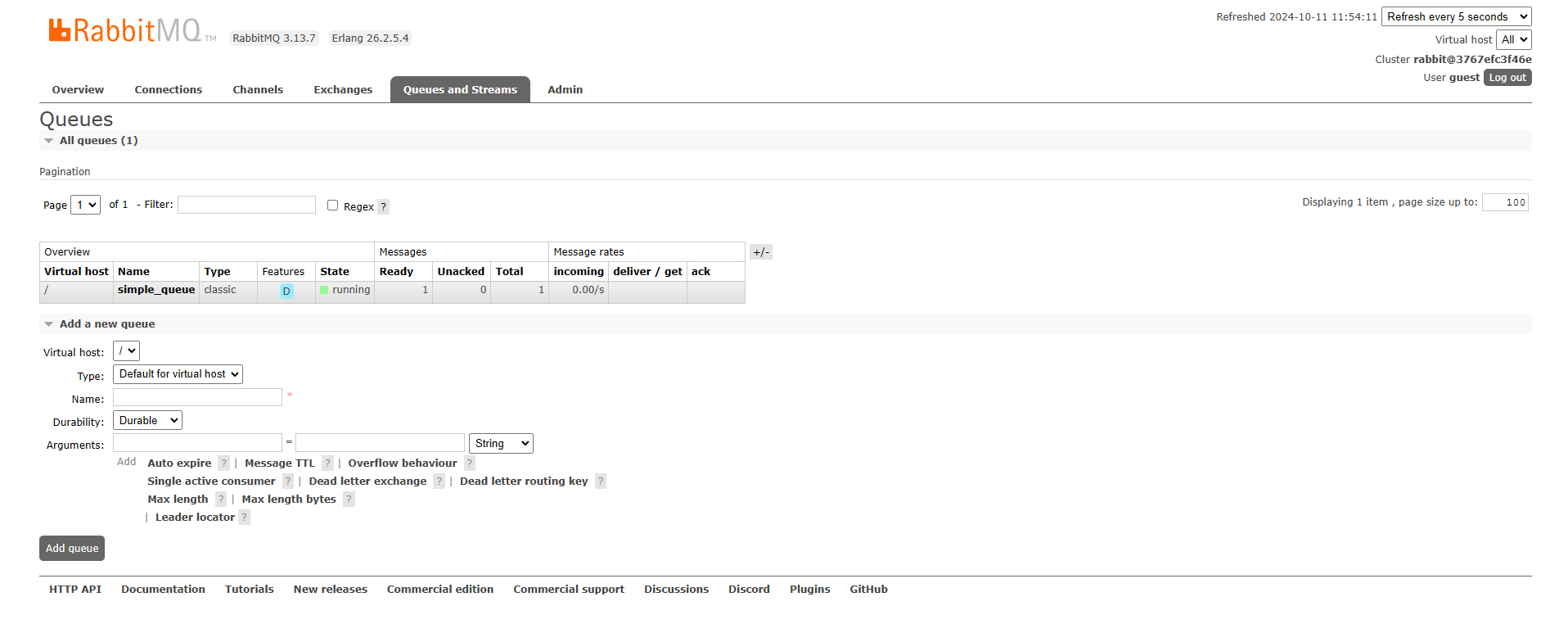Open the Page number dropdown

tap(85, 205)
